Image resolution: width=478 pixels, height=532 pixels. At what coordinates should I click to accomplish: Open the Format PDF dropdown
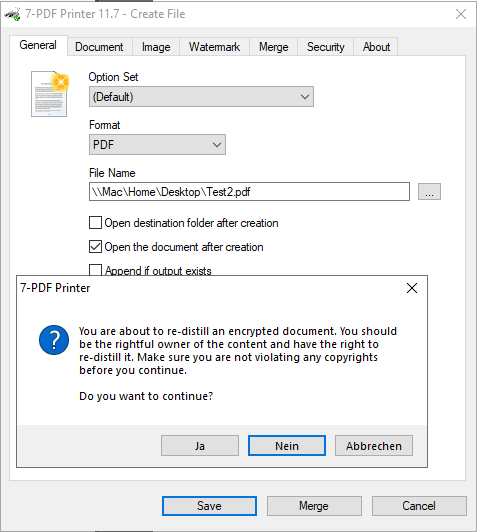[x=157, y=145]
